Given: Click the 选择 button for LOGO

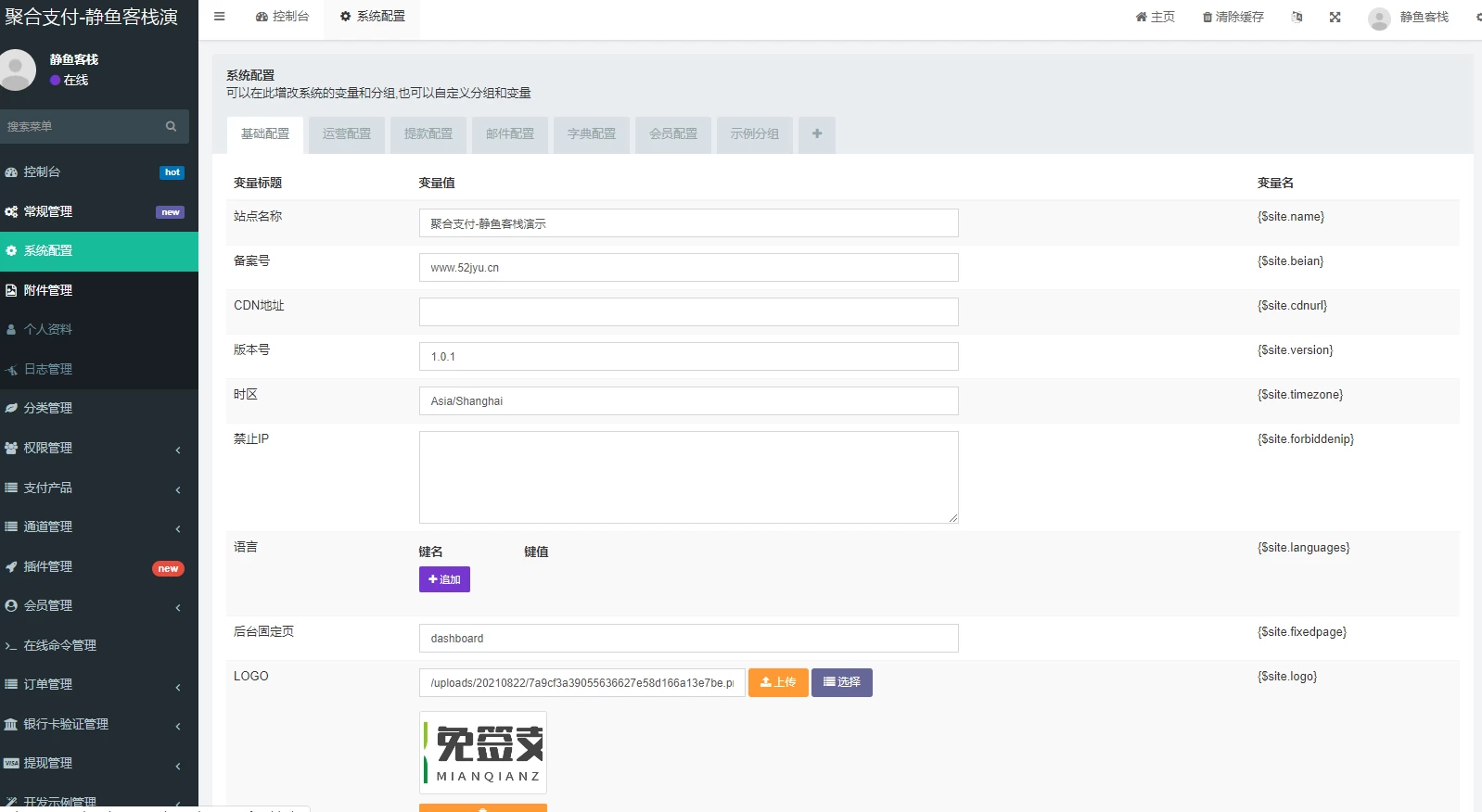Looking at the screenshot, I should (x=842, y=682).
